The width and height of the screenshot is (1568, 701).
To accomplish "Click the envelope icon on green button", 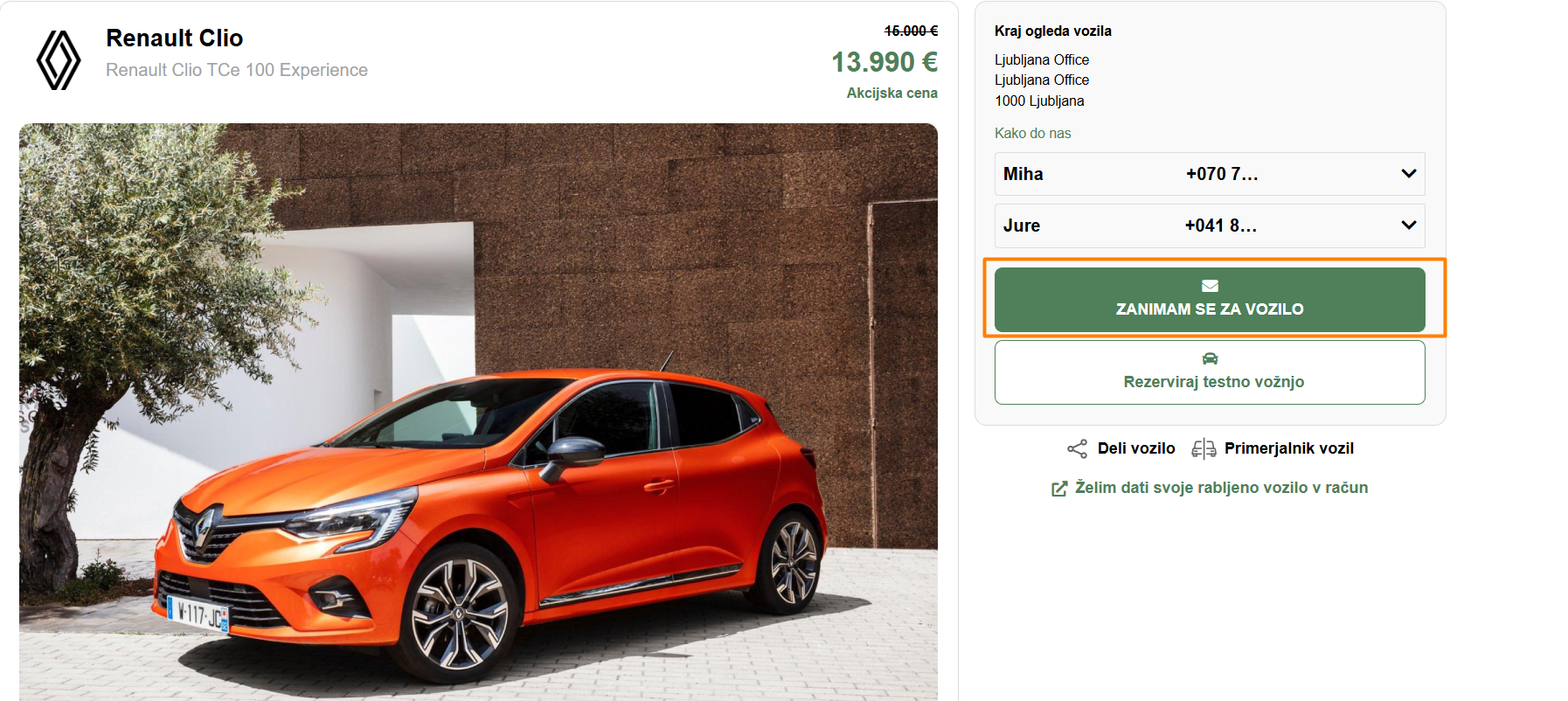I will coord(1210,286).
